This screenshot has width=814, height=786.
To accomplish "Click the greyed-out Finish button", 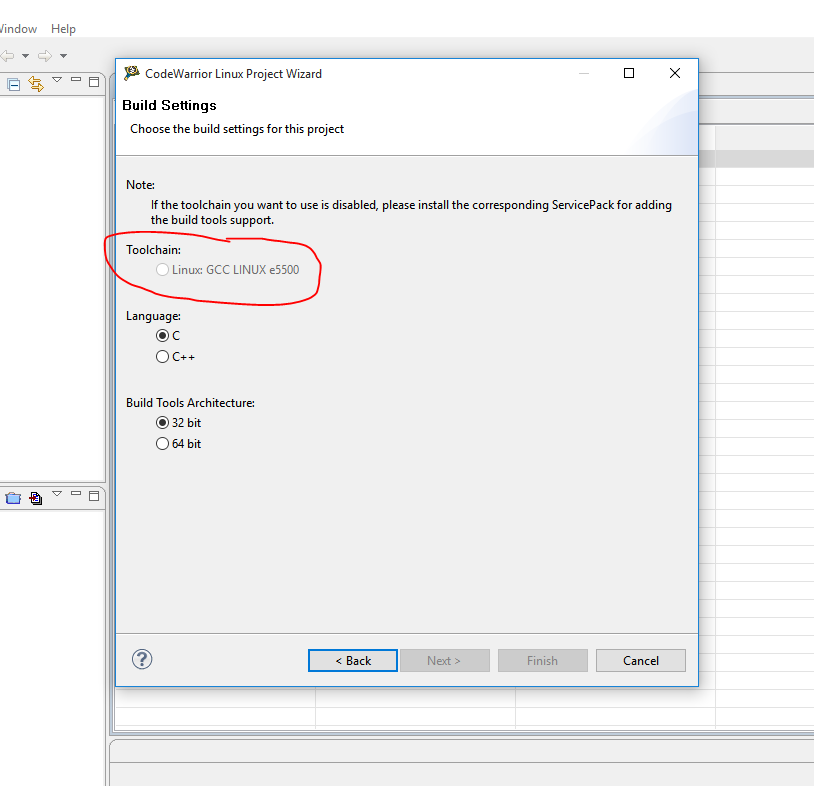I will [542, 660].
